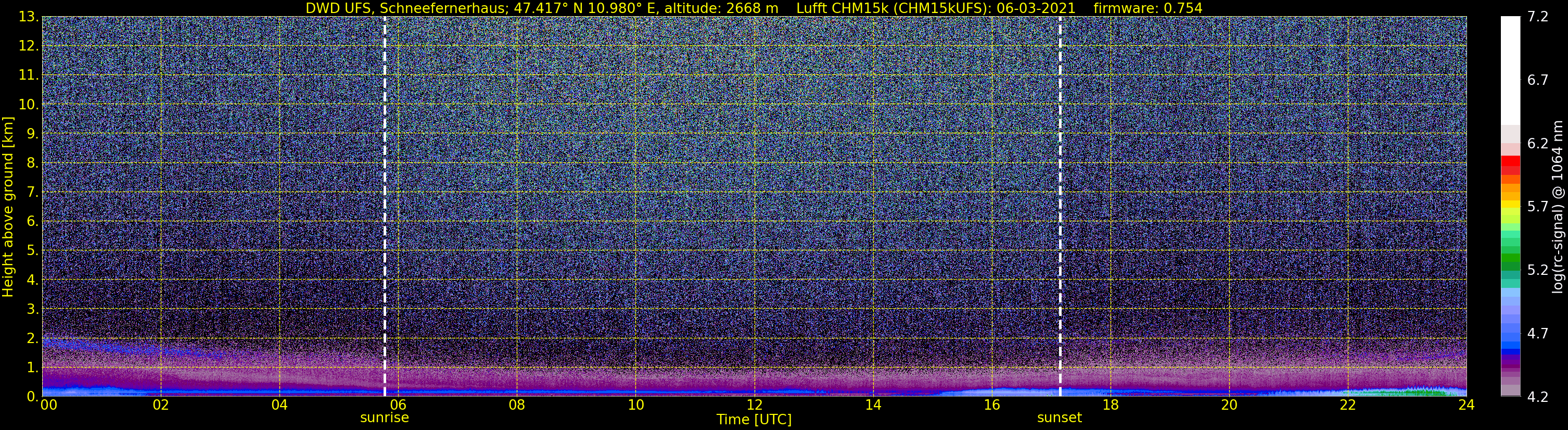Click the '16' time axis tick label

click(991, 405)
